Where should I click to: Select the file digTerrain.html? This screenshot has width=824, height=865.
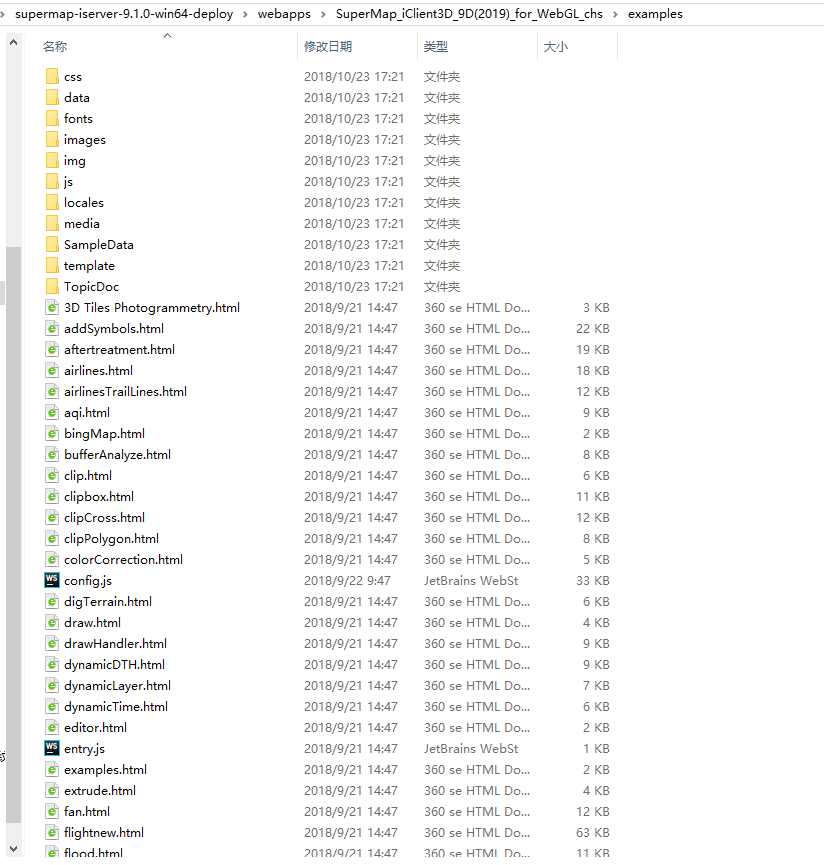tap(108, 601)
